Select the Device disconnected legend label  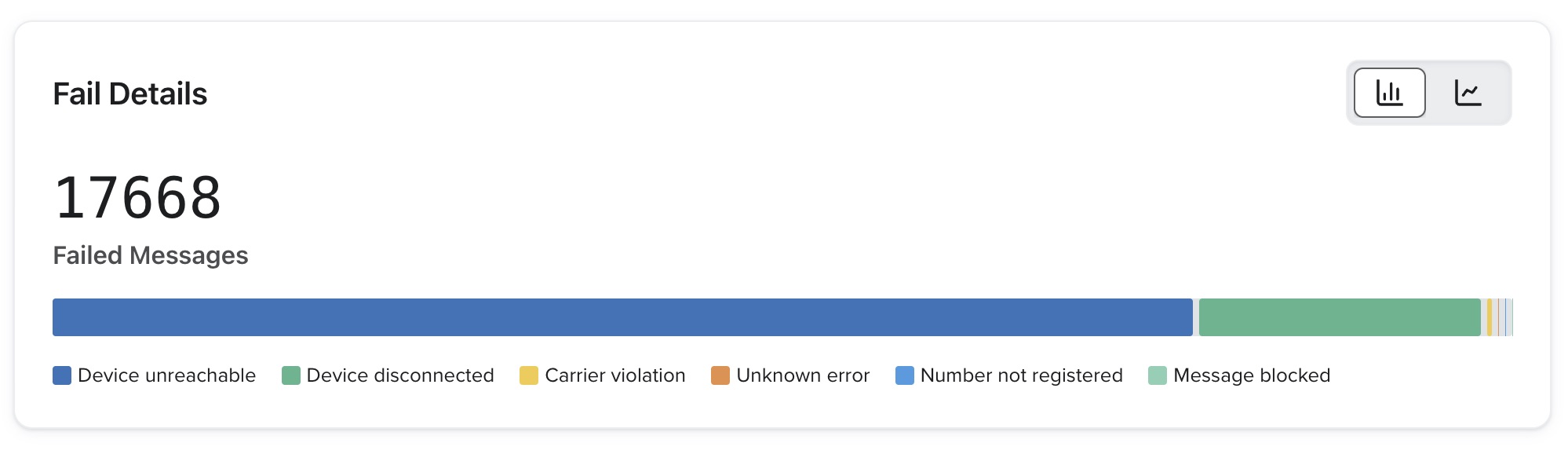[400, 375]
